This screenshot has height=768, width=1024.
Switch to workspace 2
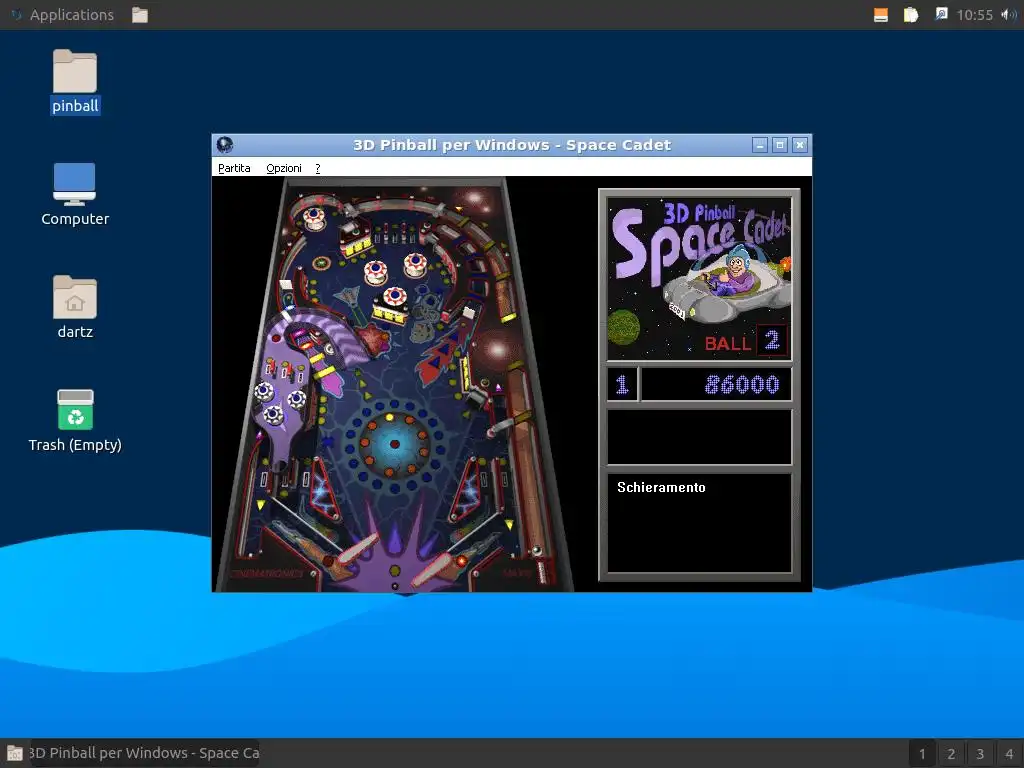[951, 754]
